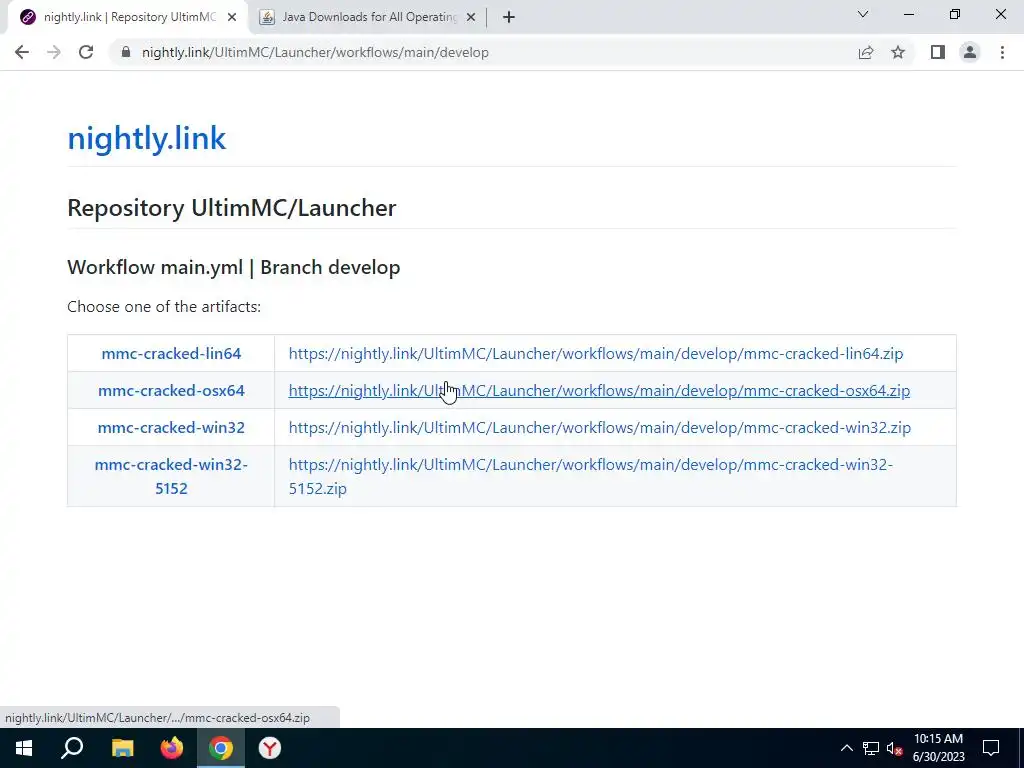The height and width of the screenshot is (768, 1024).
Task: Open Windows taskbar search
Action: point(72,748)
